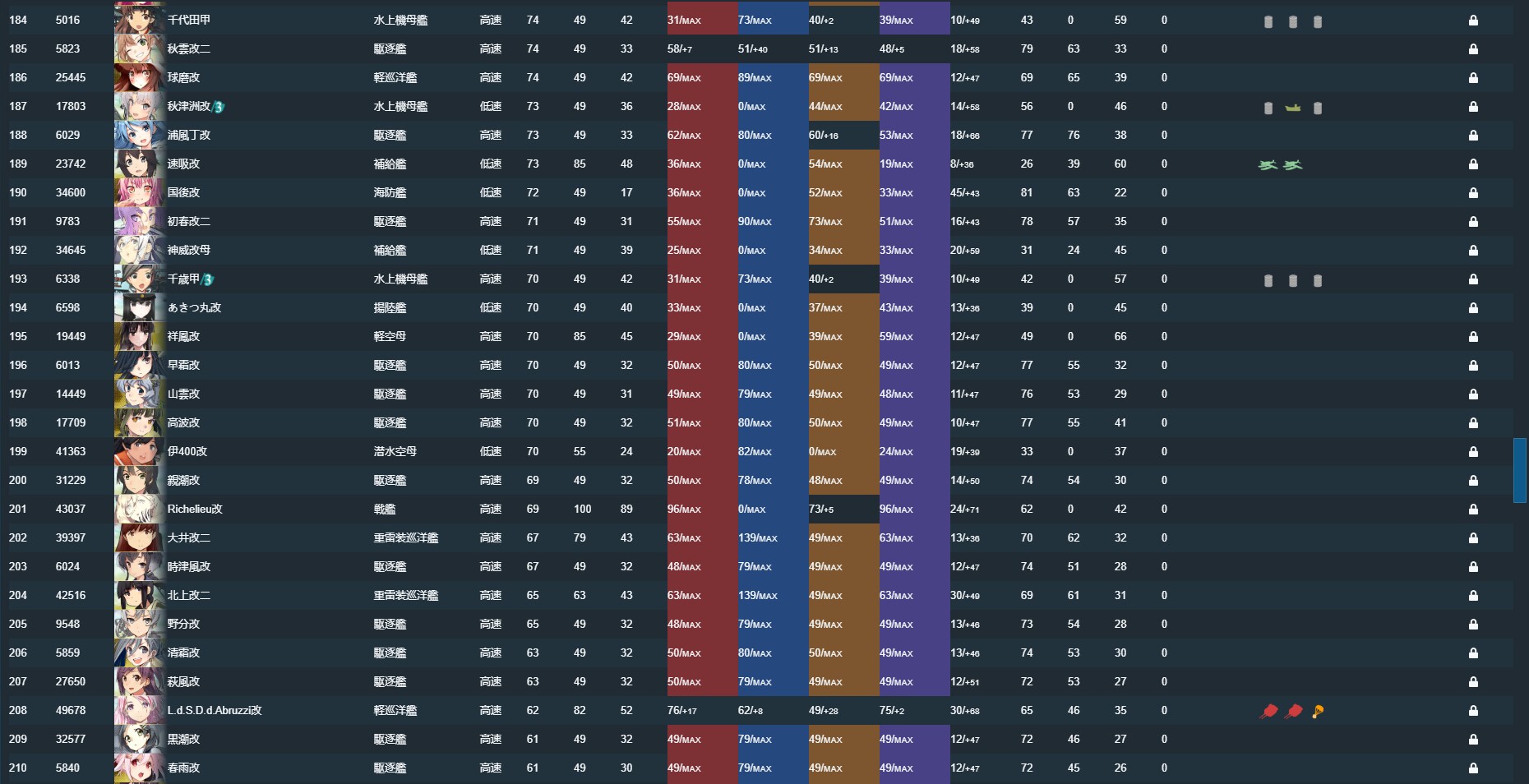Toggle the lock on the 伊400改 row

(1473, 451)
